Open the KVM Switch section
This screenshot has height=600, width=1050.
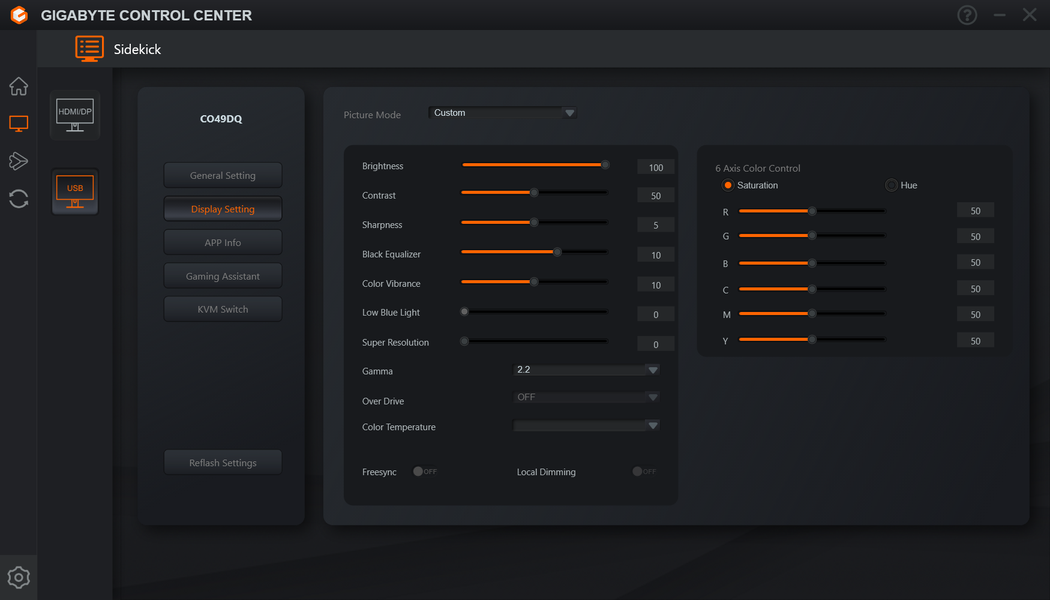pyautogui.click(x=223, y=309)
